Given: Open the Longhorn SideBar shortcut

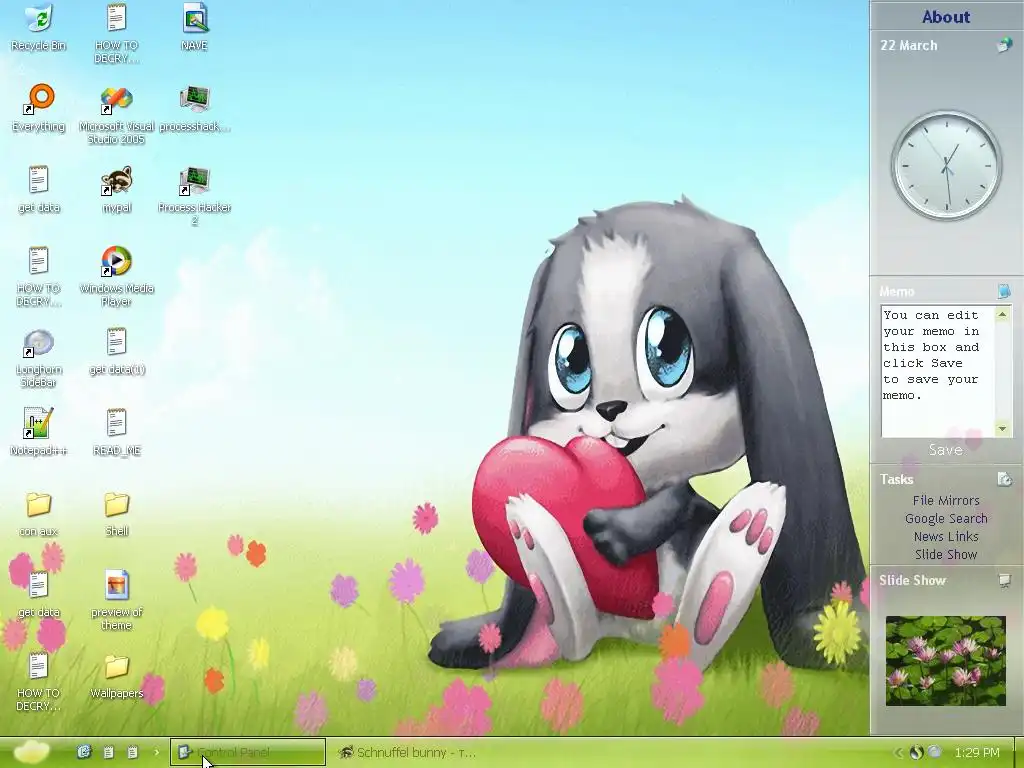Looking at the screenshot, I should [x=39, y=358].
